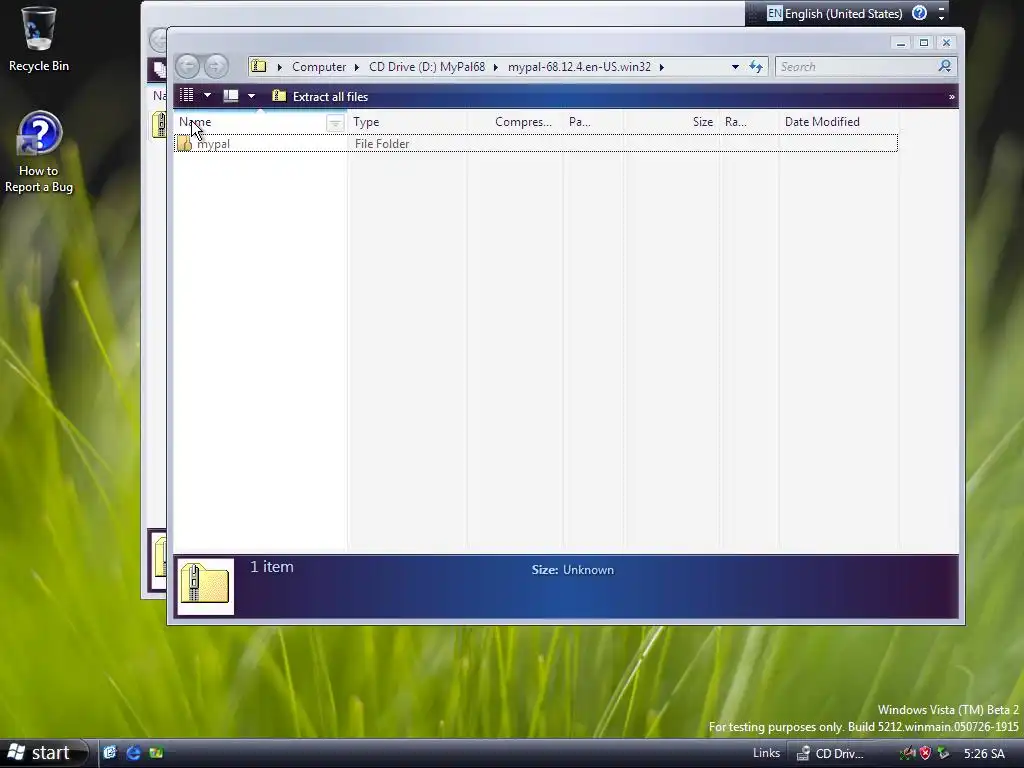The image size is (1024, 768).
Task: Sort by the Type column header
Action: point(407,122)
